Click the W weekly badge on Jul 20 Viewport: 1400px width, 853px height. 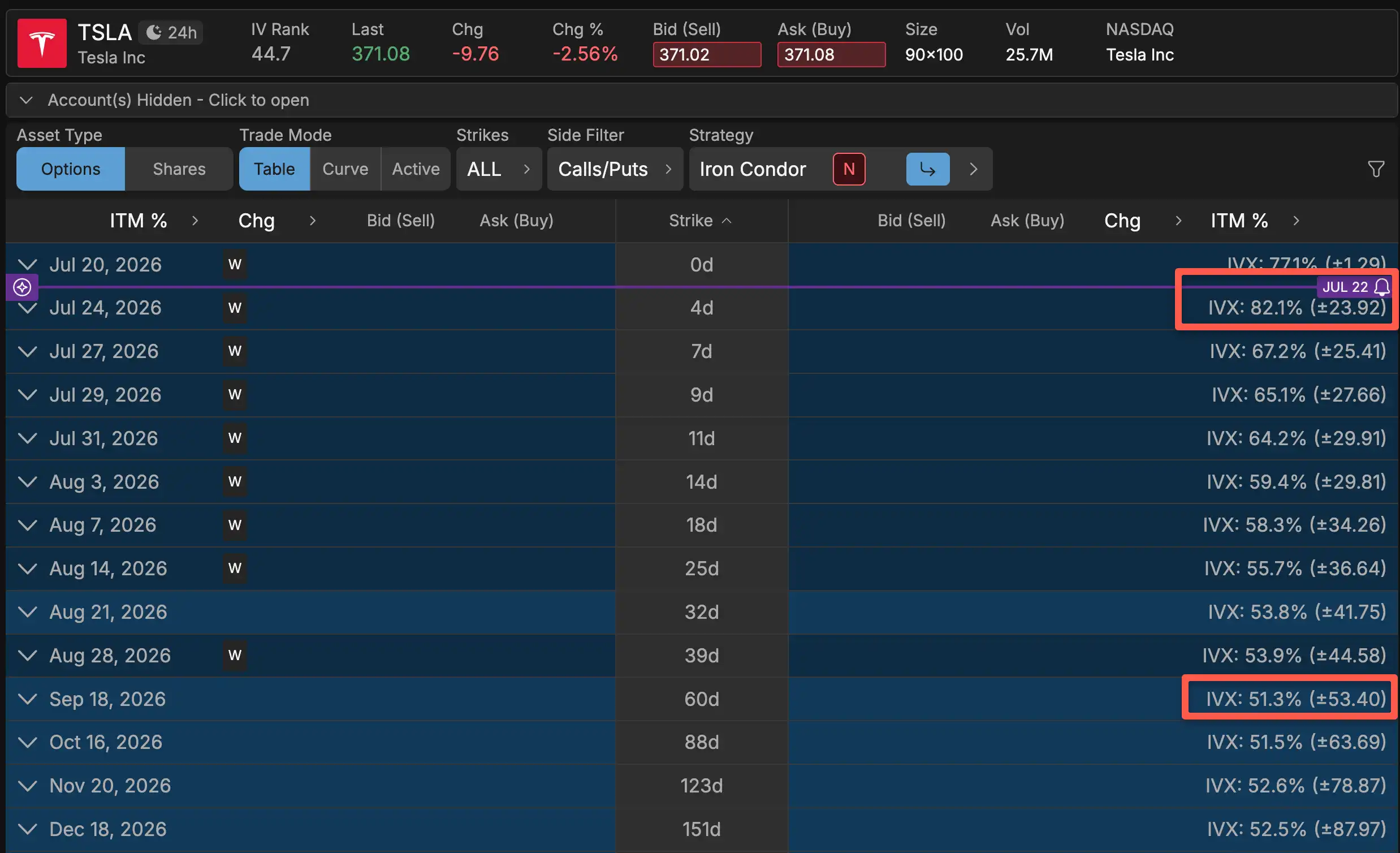coord(235,264)
